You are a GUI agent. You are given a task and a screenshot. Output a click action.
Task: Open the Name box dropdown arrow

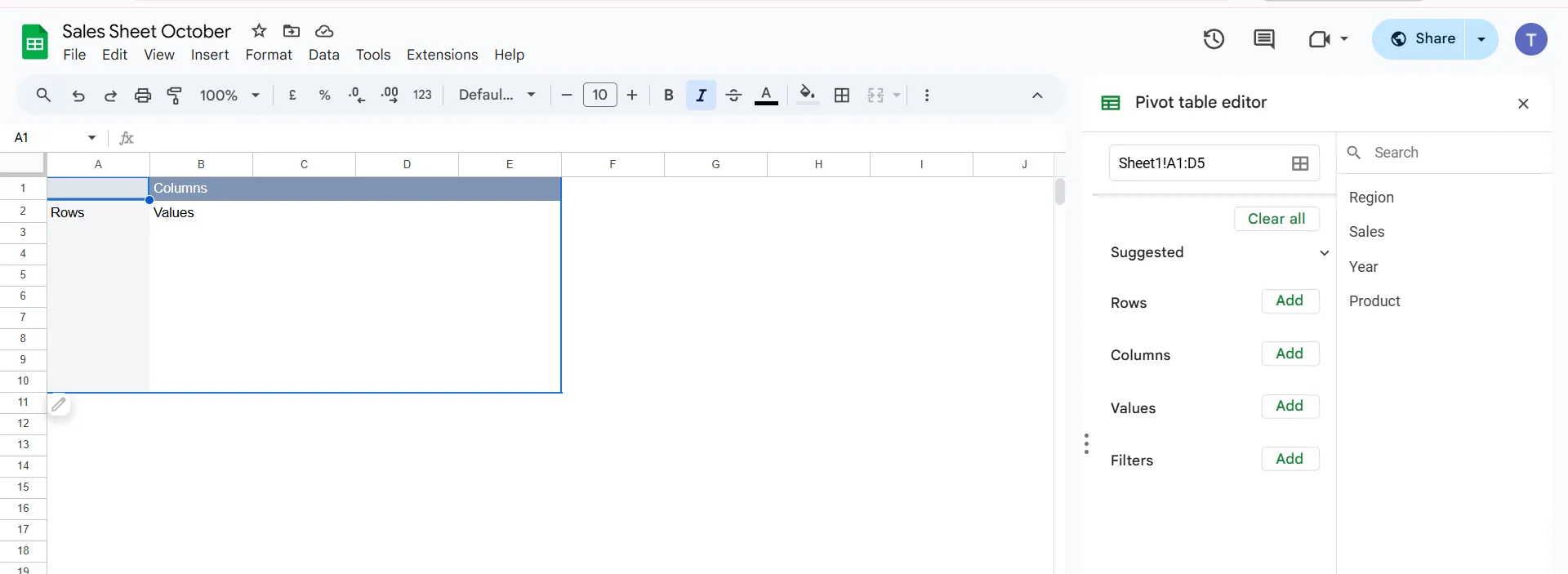91,137
